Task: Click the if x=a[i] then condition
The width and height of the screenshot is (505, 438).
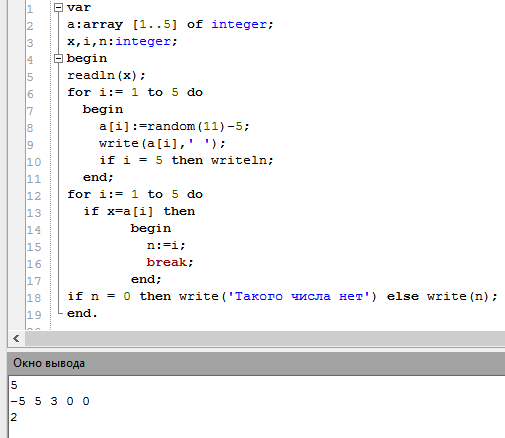Action: pyautogui.click(x=139, y=211)
